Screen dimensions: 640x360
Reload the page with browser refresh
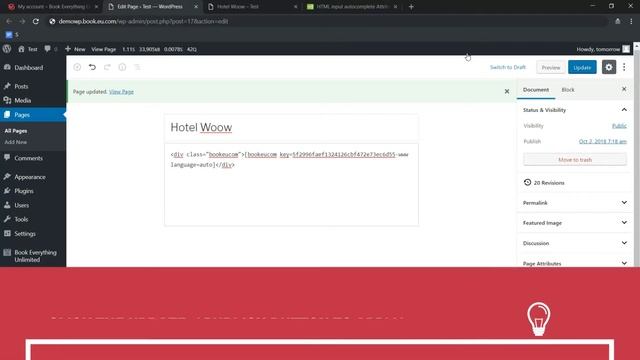click(36, 21)
